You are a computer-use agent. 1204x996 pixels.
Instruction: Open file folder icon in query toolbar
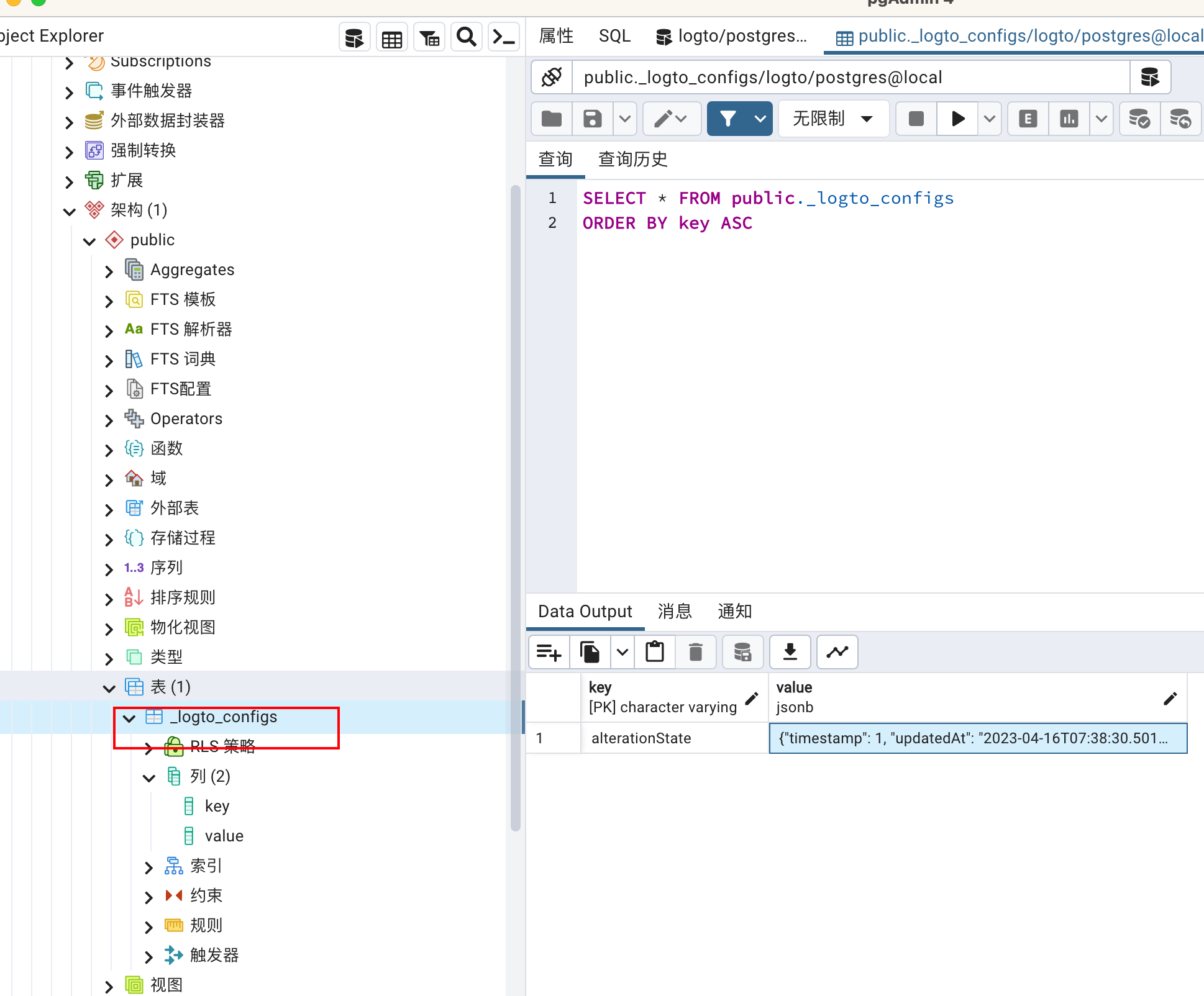pyautogui.click(x=552, y=119)
